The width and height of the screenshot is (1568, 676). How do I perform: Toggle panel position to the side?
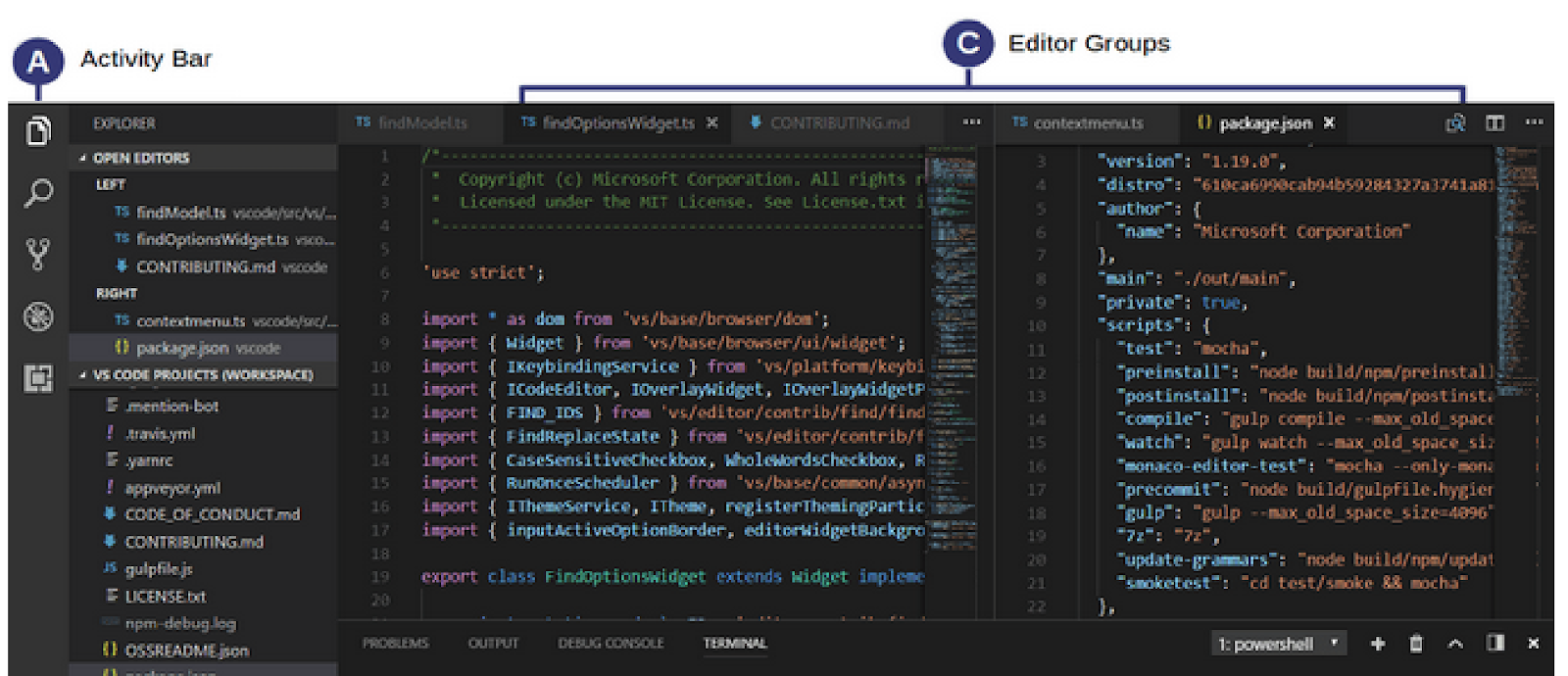point(1494,643)
